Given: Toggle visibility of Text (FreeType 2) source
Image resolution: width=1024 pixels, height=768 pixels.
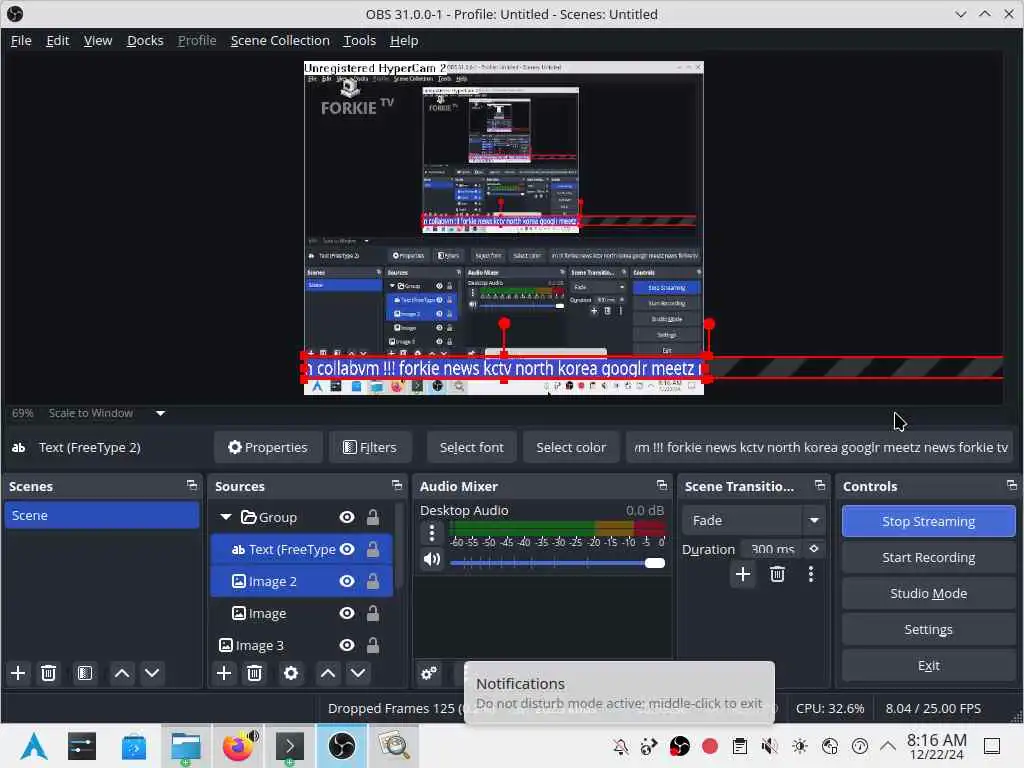Looking at the screenshot, I should click(347, 549).
